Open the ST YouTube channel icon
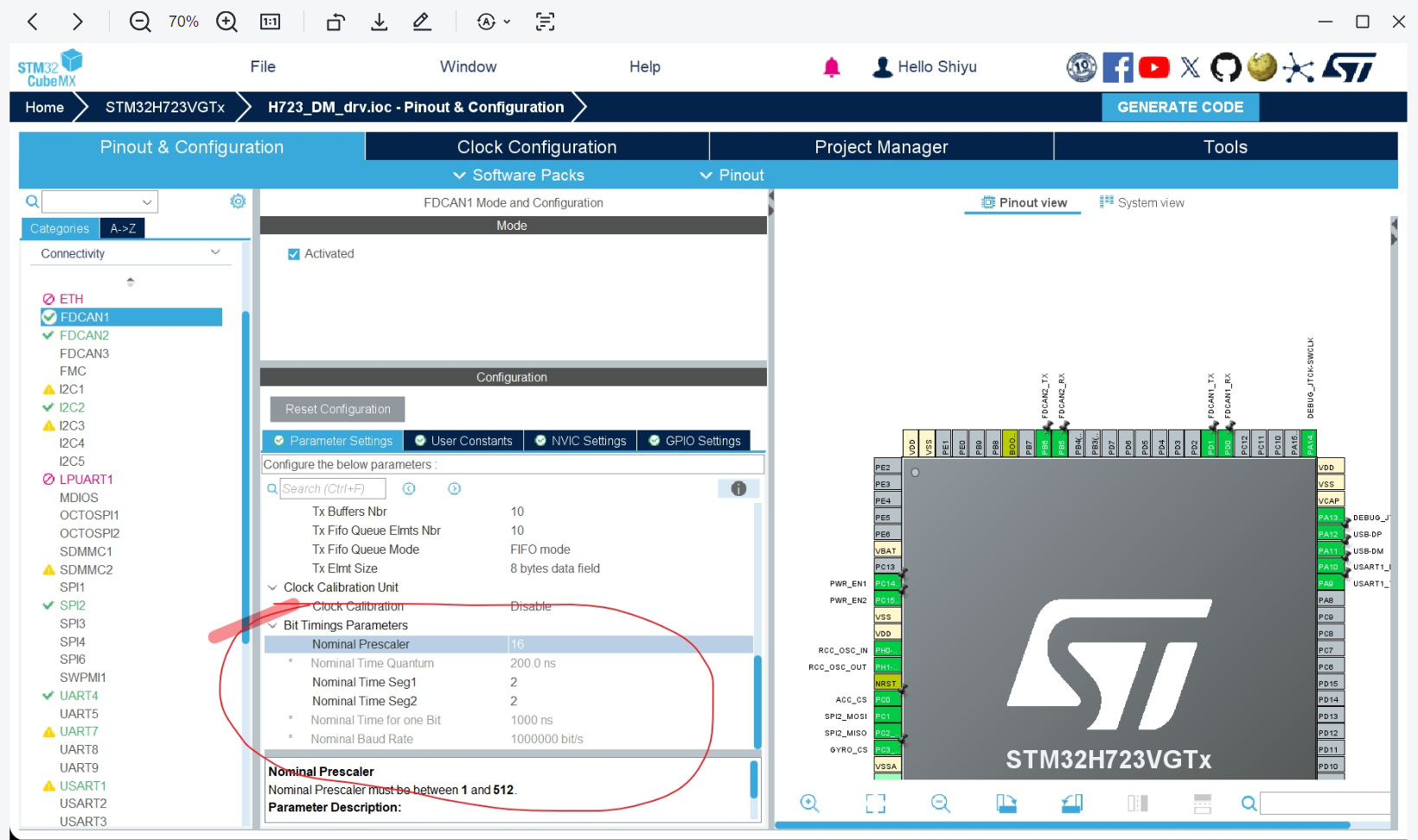 (x=1154, y=67)
